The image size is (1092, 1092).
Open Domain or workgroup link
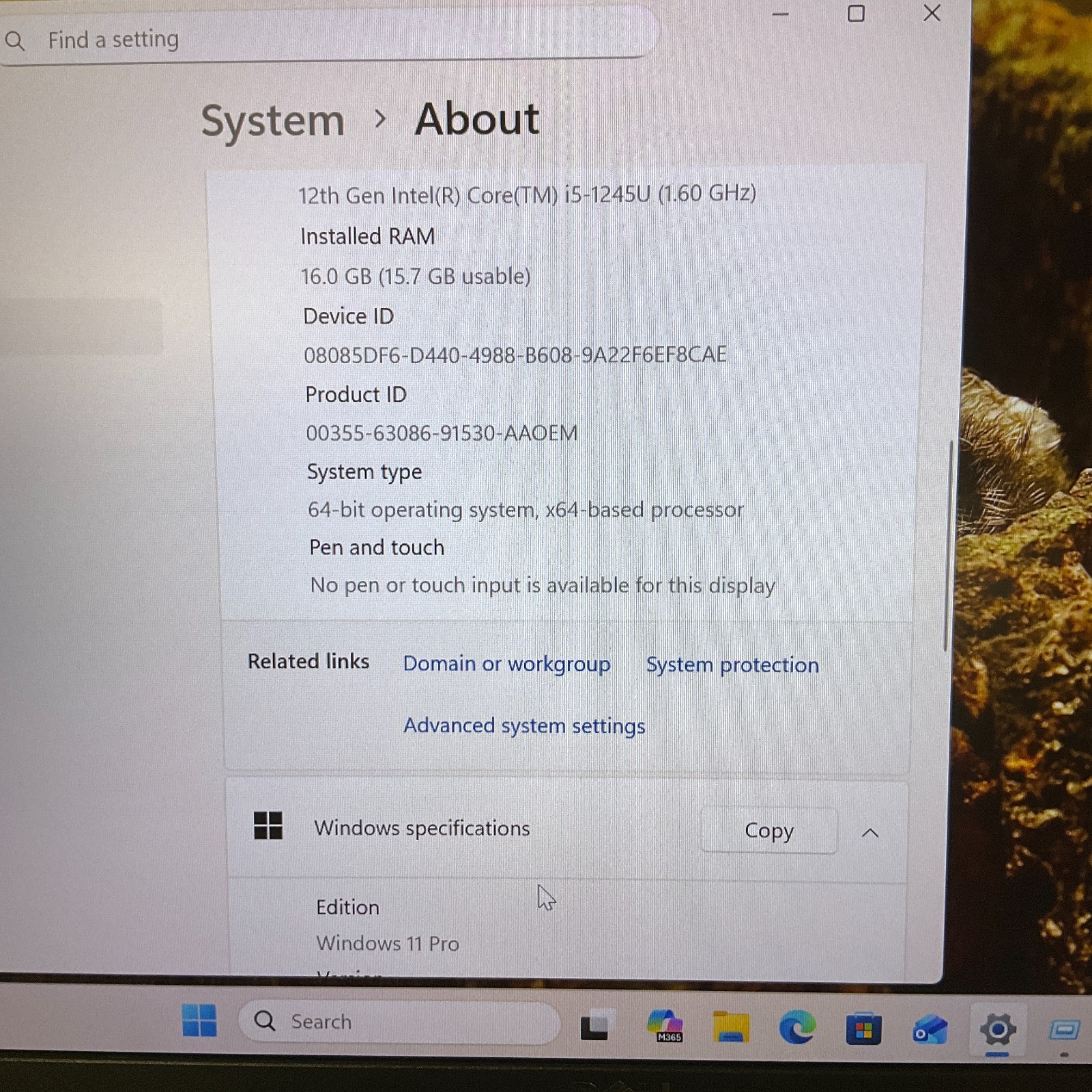506,664
